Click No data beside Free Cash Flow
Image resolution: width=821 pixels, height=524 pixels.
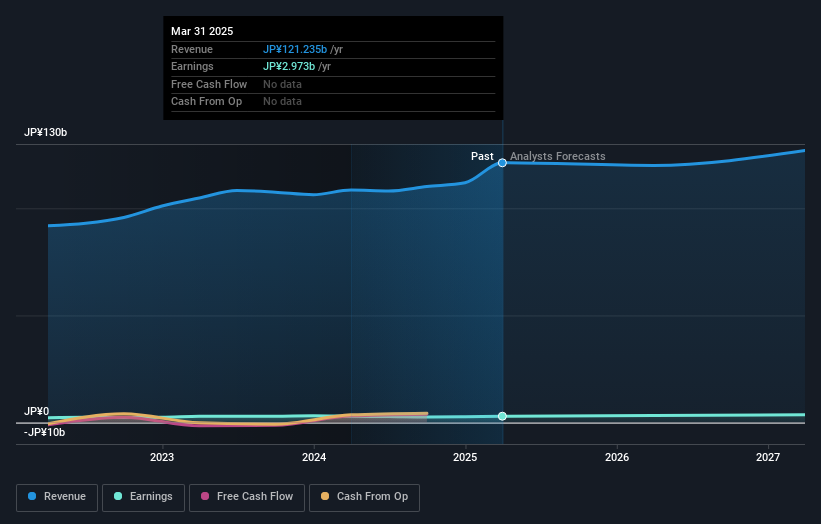[x=282, y=84]
